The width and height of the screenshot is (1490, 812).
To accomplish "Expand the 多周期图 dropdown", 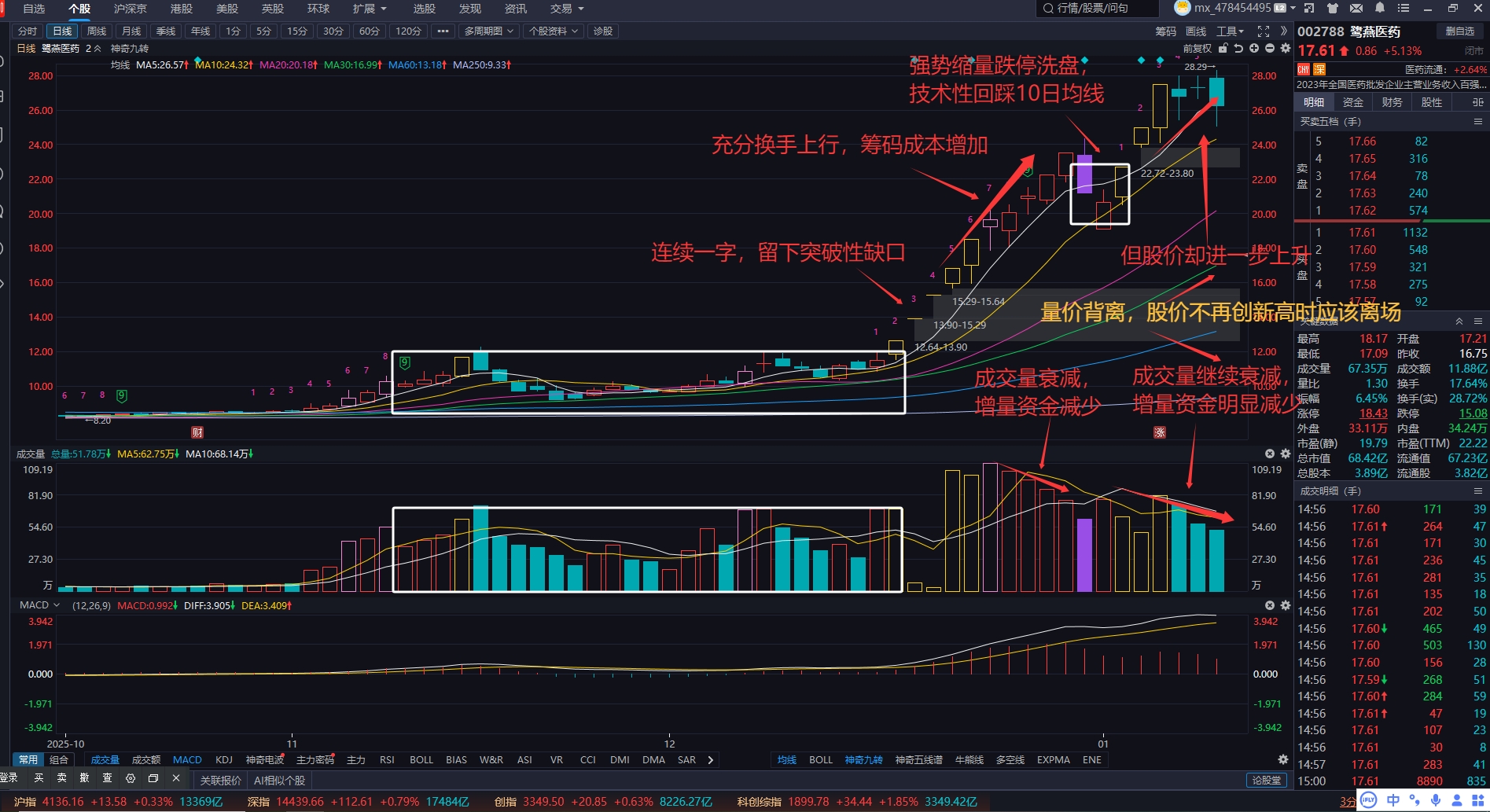I will pos(487,31).
